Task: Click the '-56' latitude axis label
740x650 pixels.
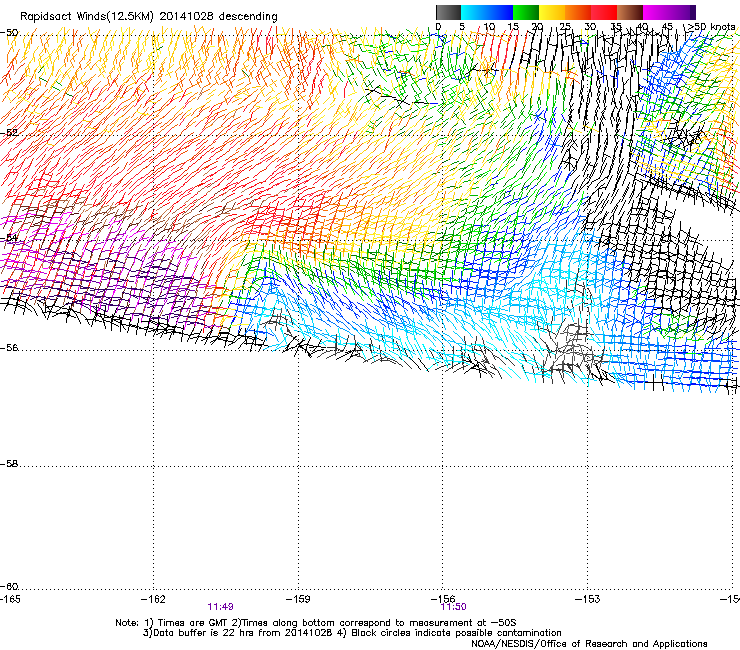Action: (x=9, y=348)
